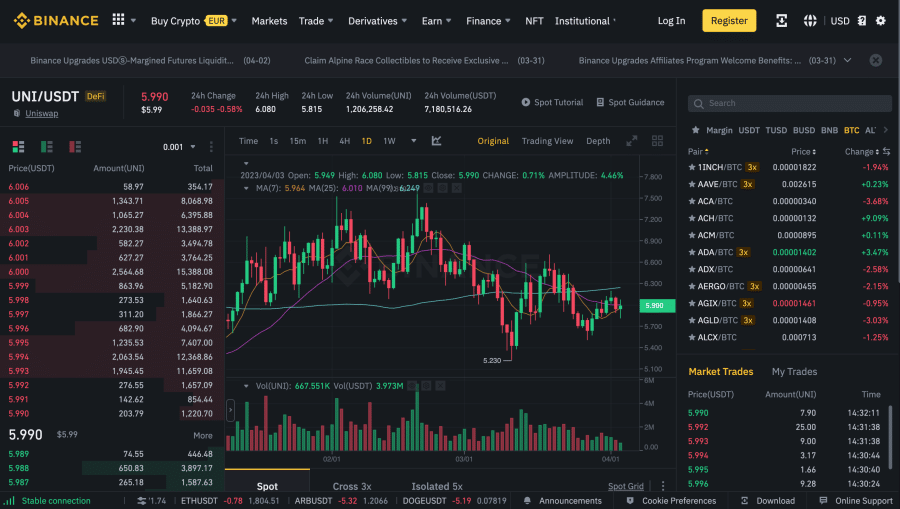
Task: Expand chart to fullscreen icon
Action: click(x=631, y=141)
